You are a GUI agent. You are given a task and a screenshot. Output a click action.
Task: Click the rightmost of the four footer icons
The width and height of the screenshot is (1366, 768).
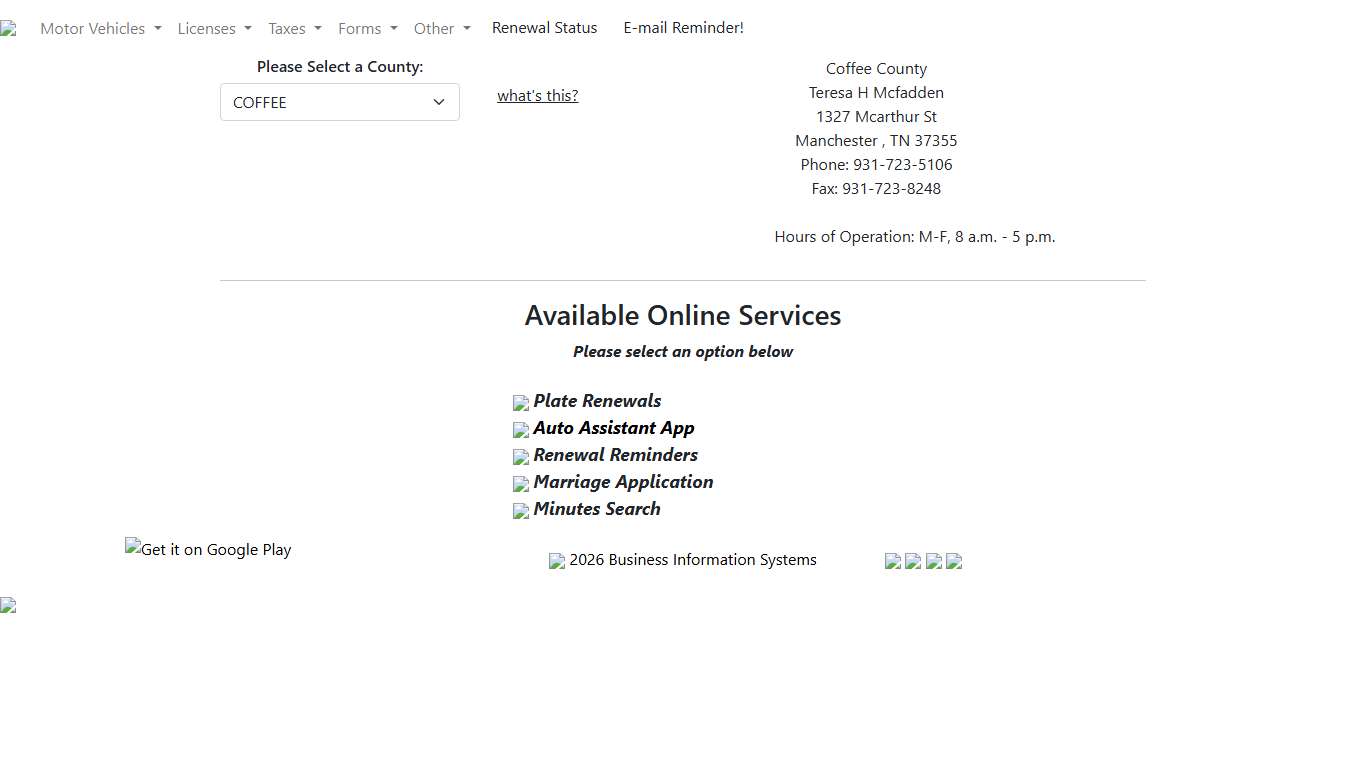pyautogui.click(x=954, y=561)
